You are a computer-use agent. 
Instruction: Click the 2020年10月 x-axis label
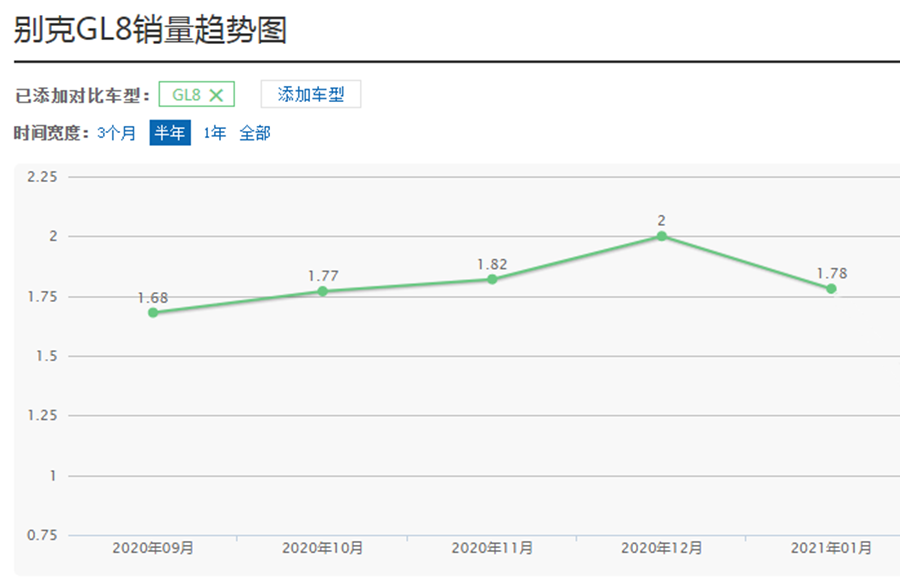(x=322, y=548)
